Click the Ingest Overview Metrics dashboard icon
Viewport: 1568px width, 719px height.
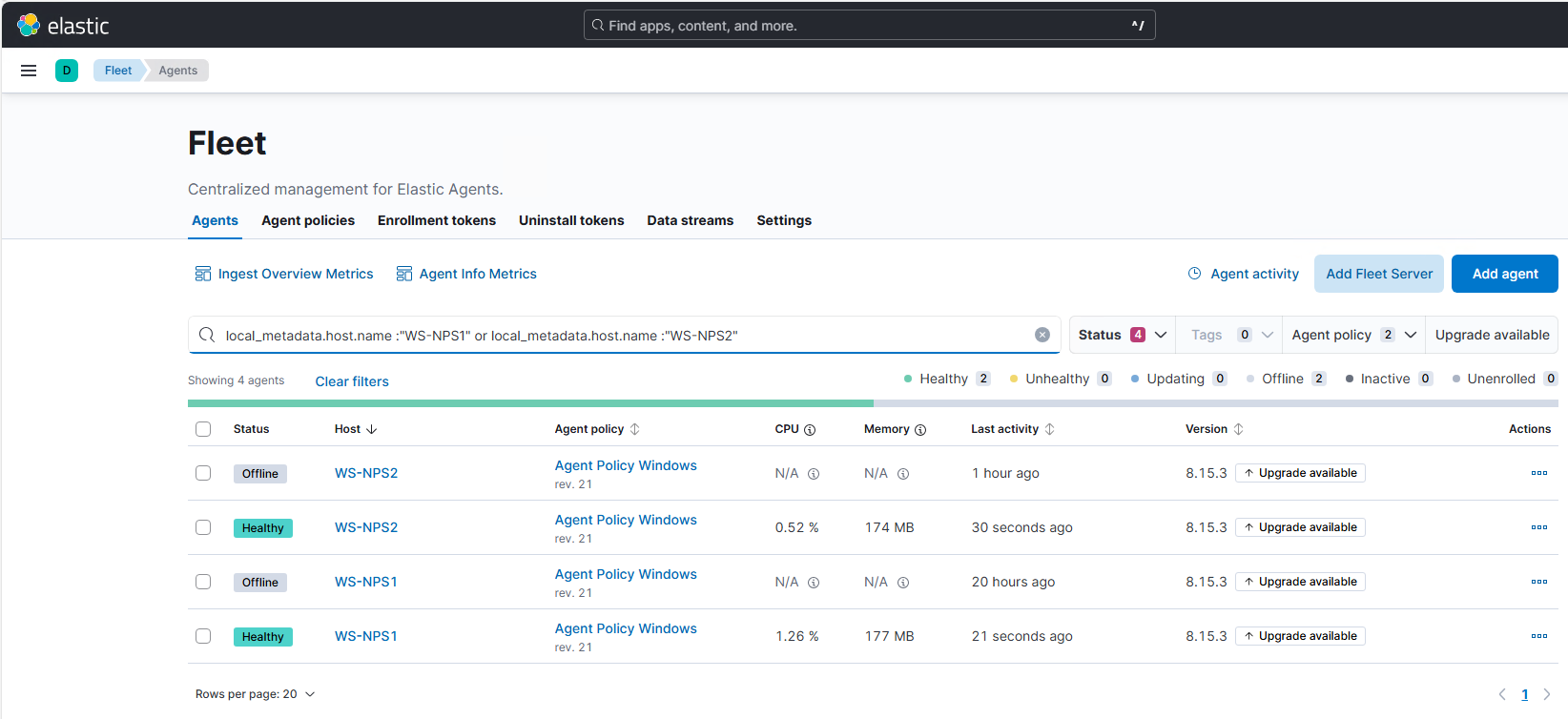(203, 274)
